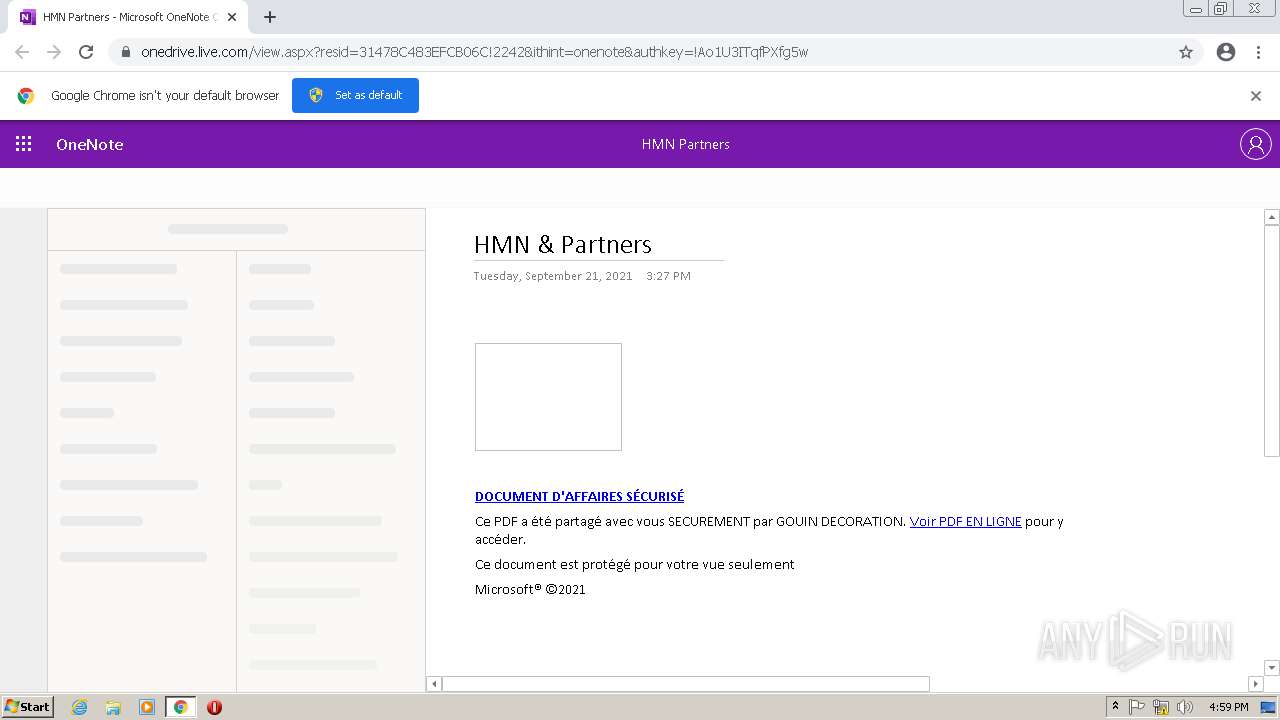1280x720 pixels.
Task: Click the vertical scrollbar thumb
Action: click(x=1272, y=341)
